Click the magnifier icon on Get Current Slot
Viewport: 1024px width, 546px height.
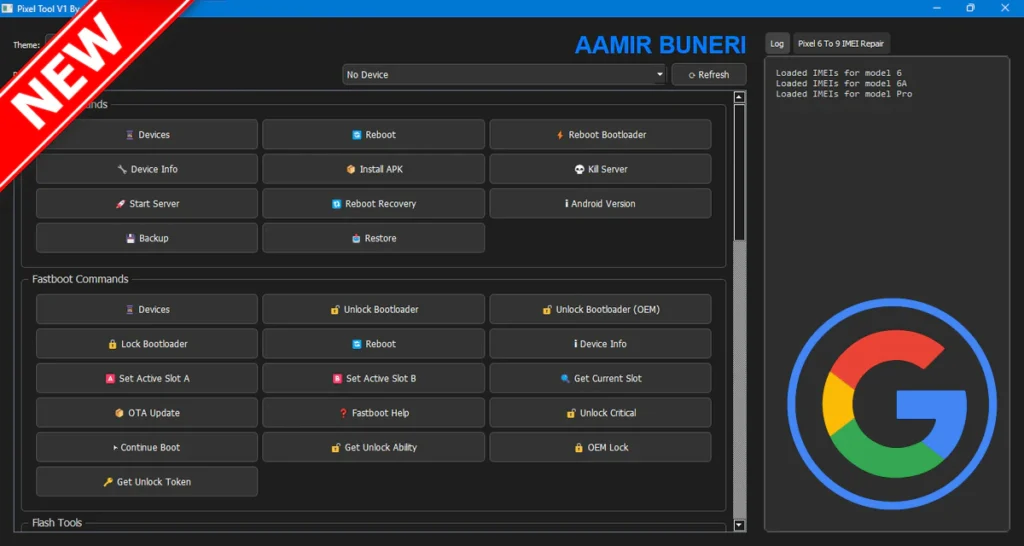(x=565, y=379)
